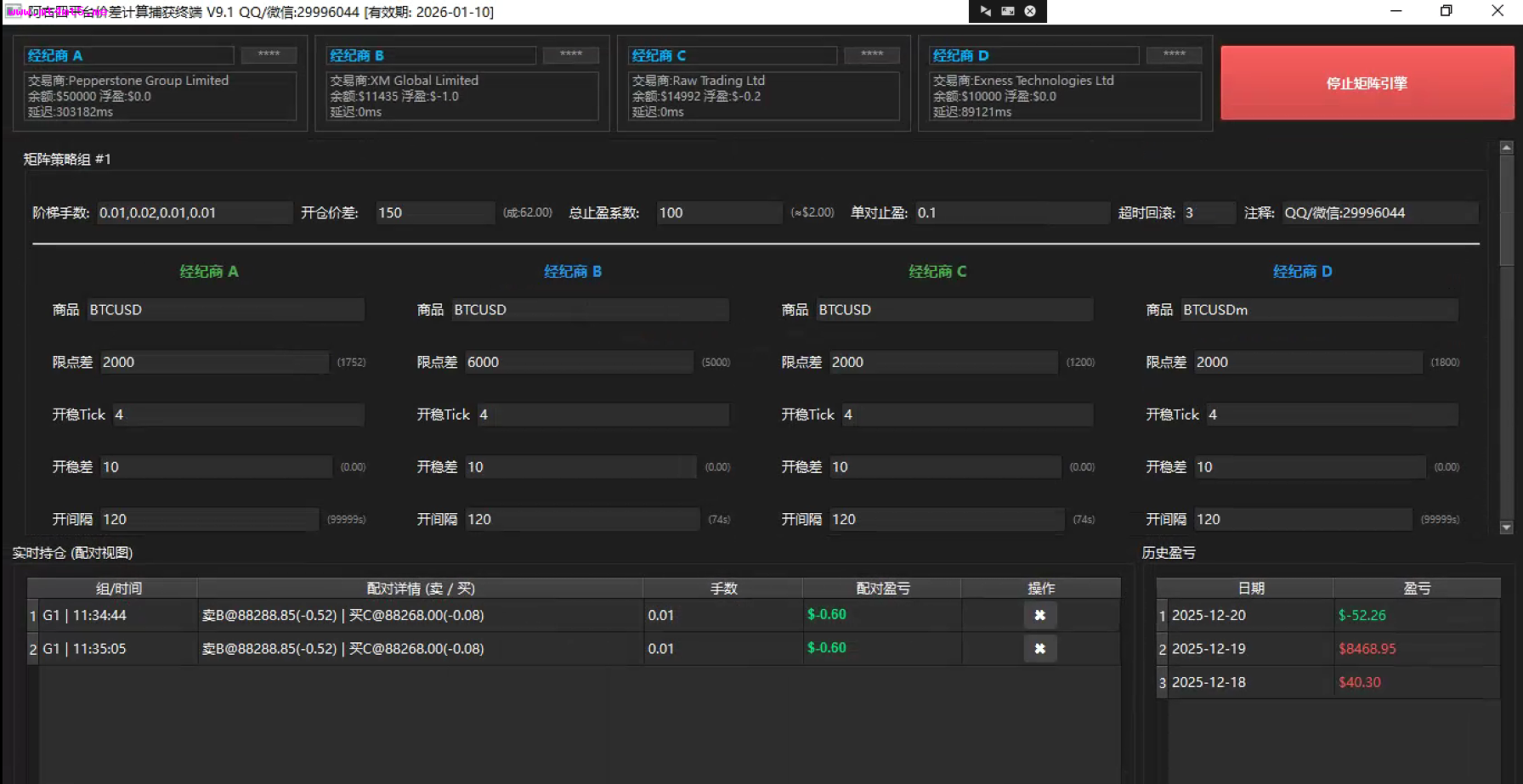Click the remote-control pointer icon in title overlay

pos(985,11)
